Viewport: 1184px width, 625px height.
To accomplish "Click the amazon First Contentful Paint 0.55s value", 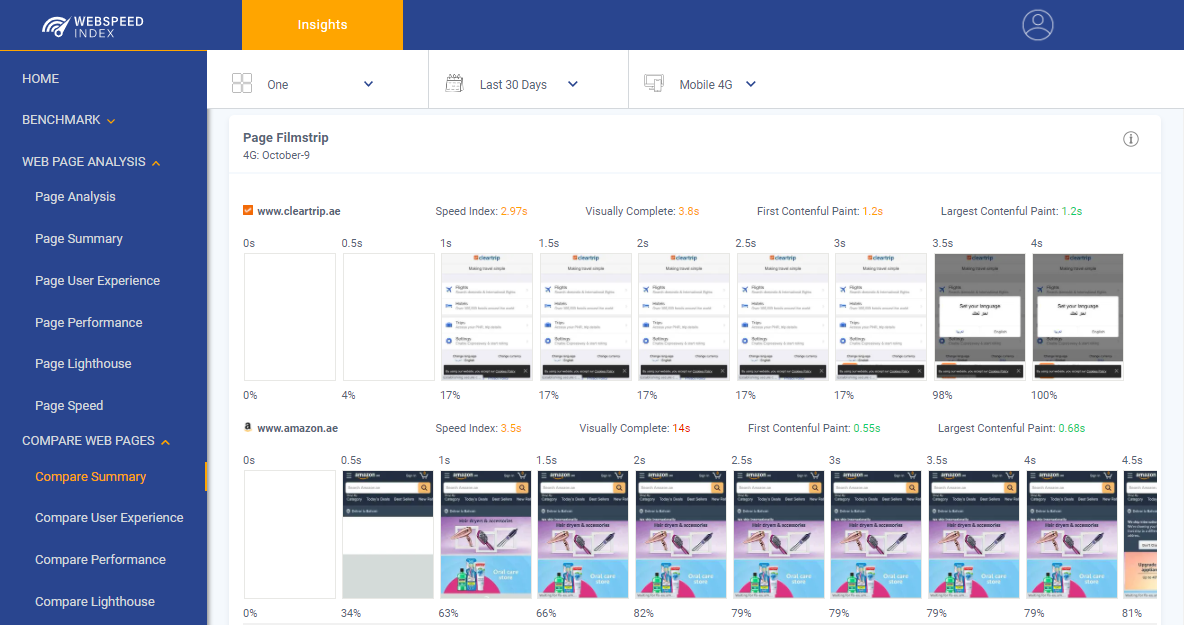I will tap(867, 428).
